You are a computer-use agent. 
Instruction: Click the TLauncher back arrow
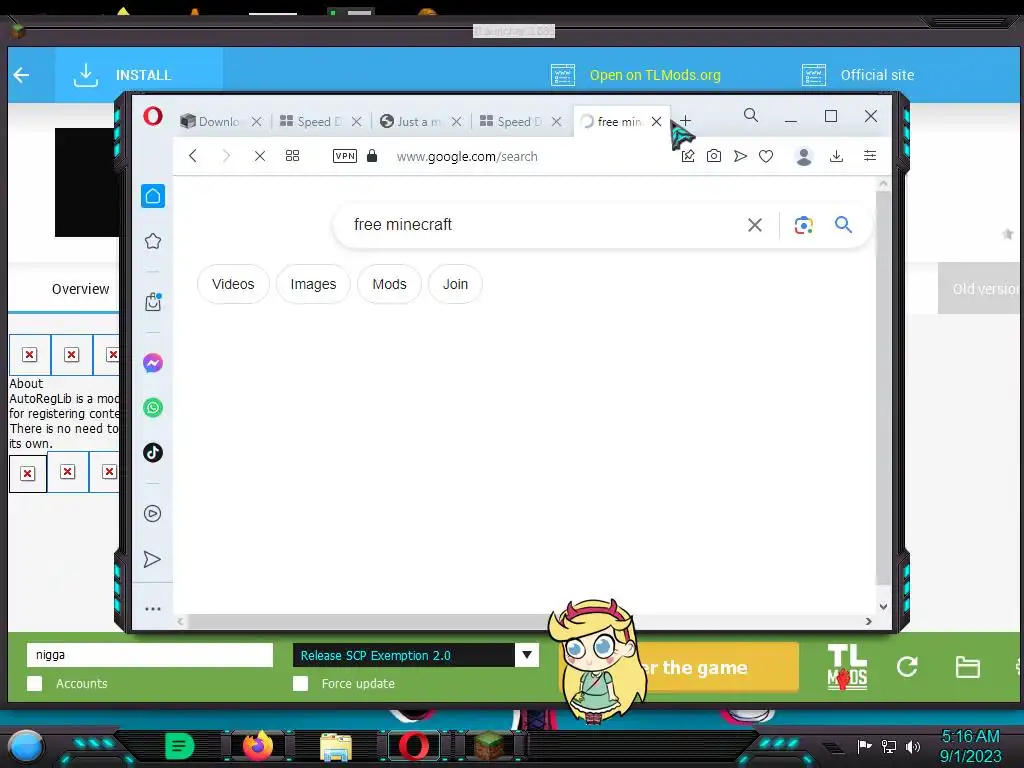click(x=22, y=75)
